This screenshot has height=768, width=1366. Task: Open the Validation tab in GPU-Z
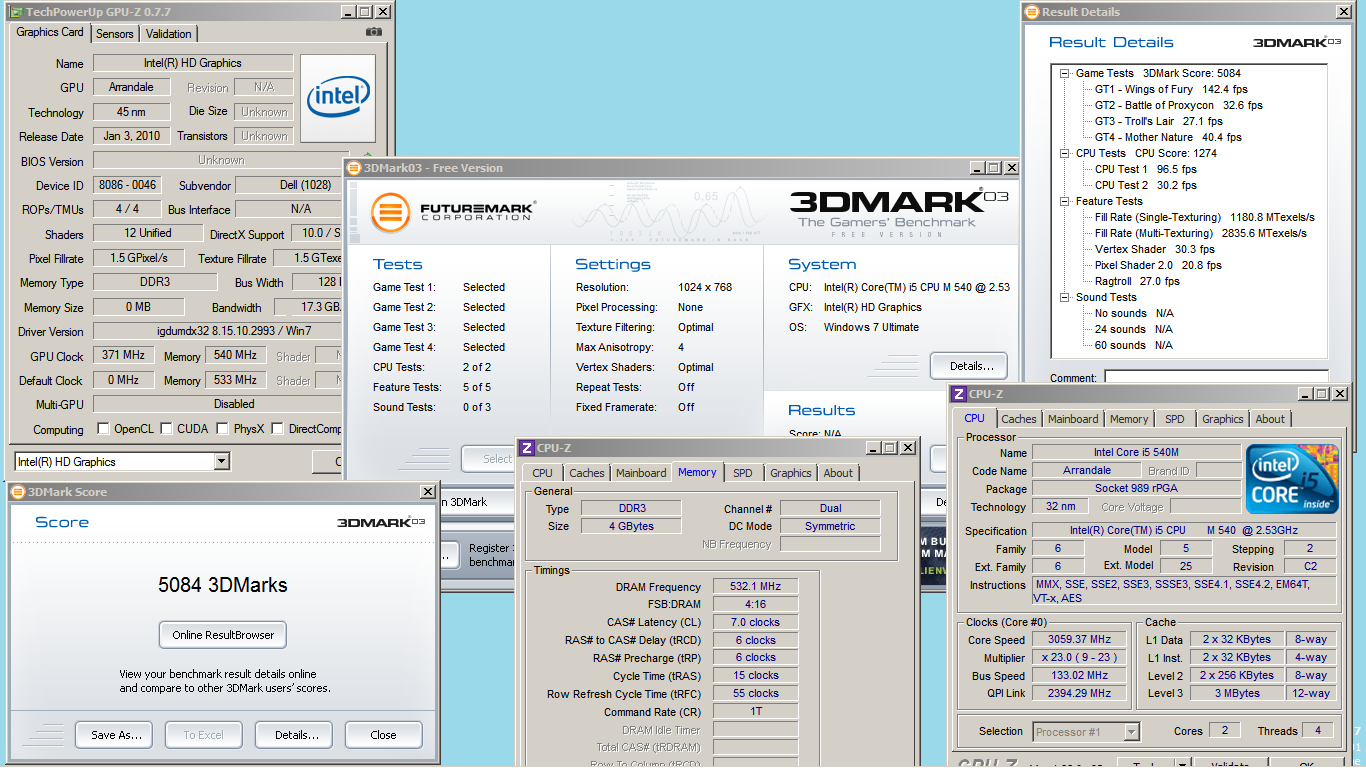coord(168,34)
